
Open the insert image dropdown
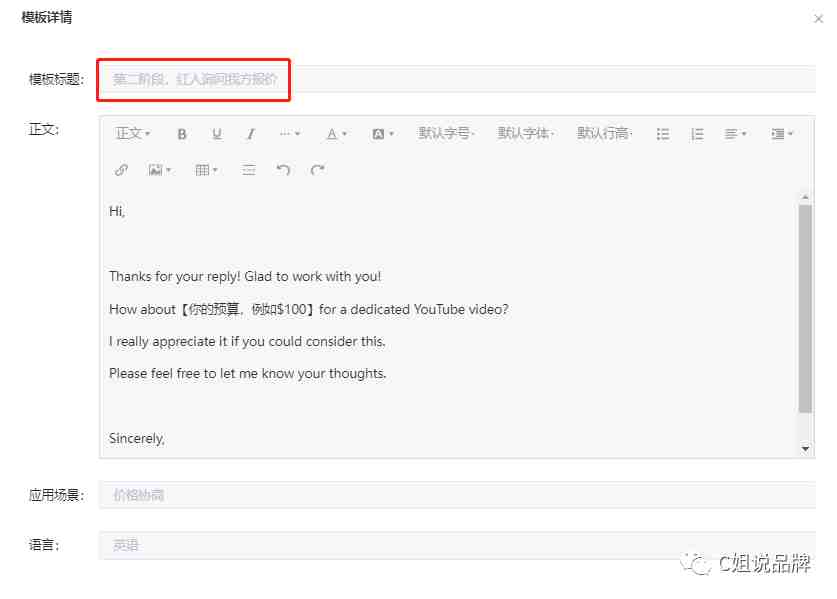pyautogui.click(x=160, y=170)
